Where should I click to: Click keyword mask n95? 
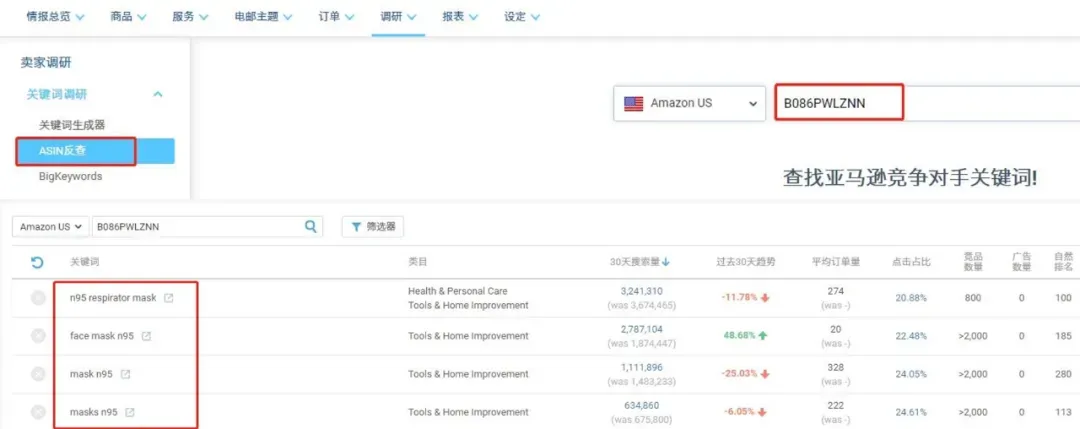click(92, 374)
